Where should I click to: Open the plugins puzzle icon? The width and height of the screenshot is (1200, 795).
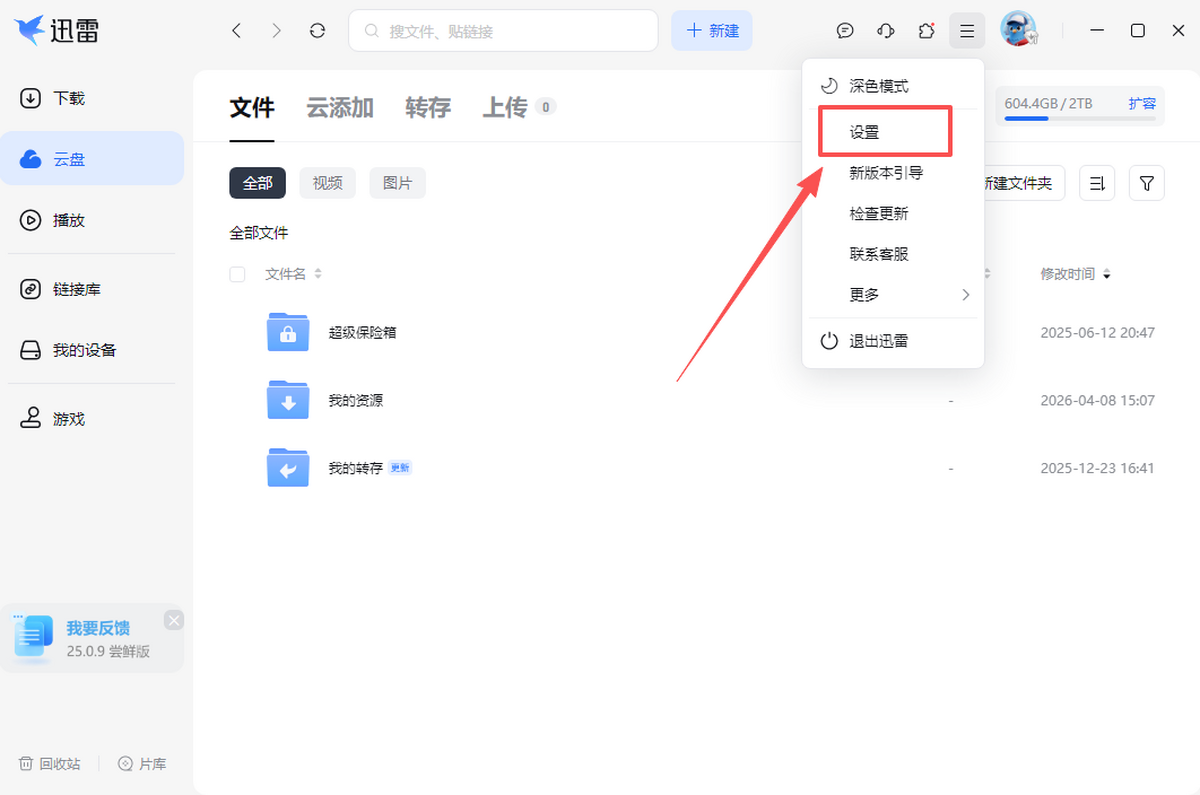click(926, 31)
